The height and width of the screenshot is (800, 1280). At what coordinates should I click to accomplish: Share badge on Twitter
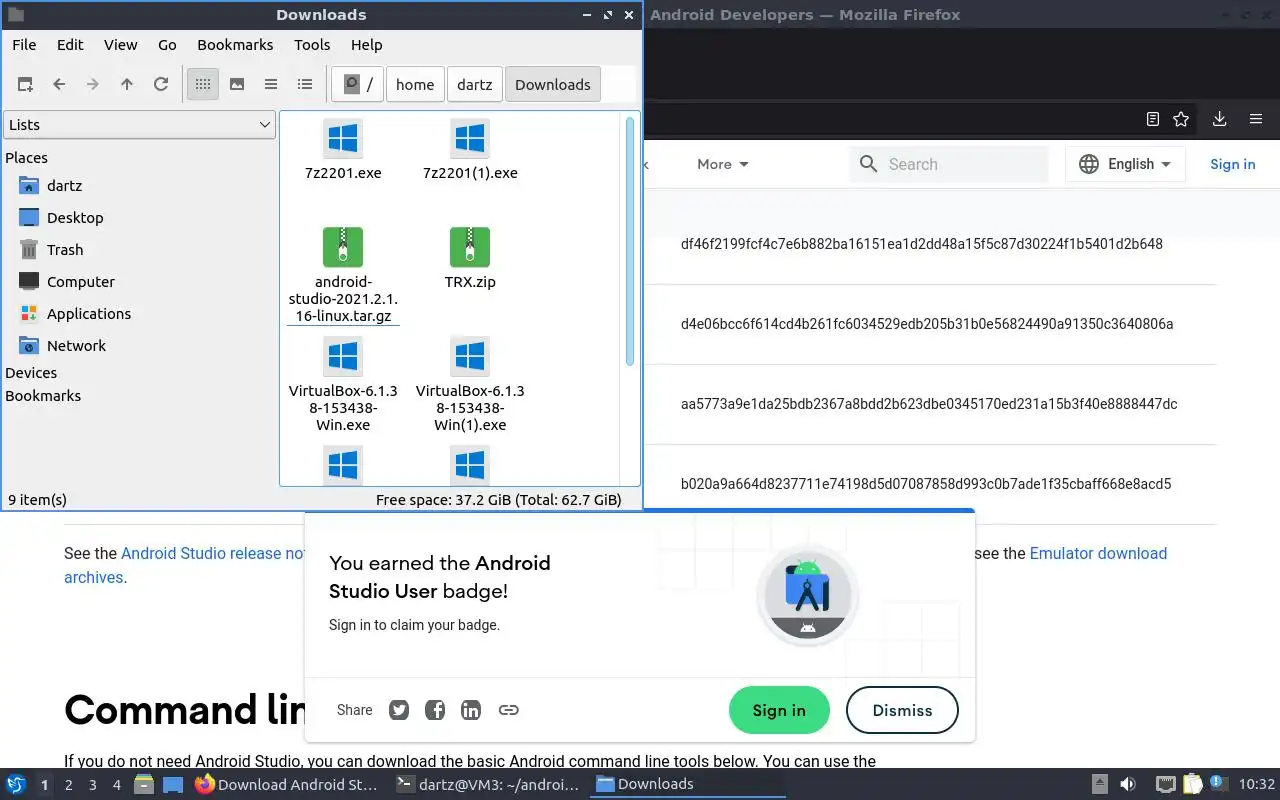(399, 710)
